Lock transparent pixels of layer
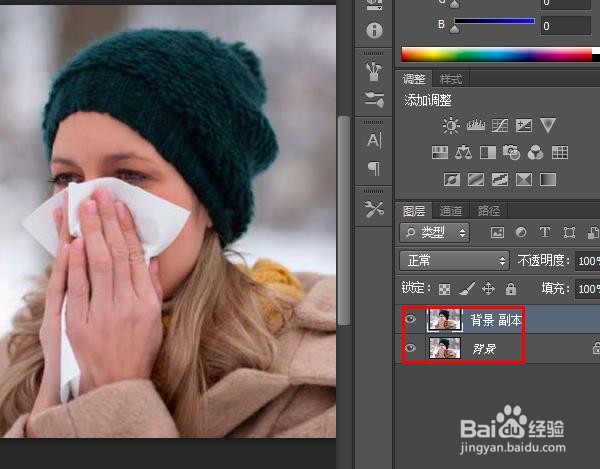Image resolution: width=600 pixels, height=469 pixels. tap(444, 289)
